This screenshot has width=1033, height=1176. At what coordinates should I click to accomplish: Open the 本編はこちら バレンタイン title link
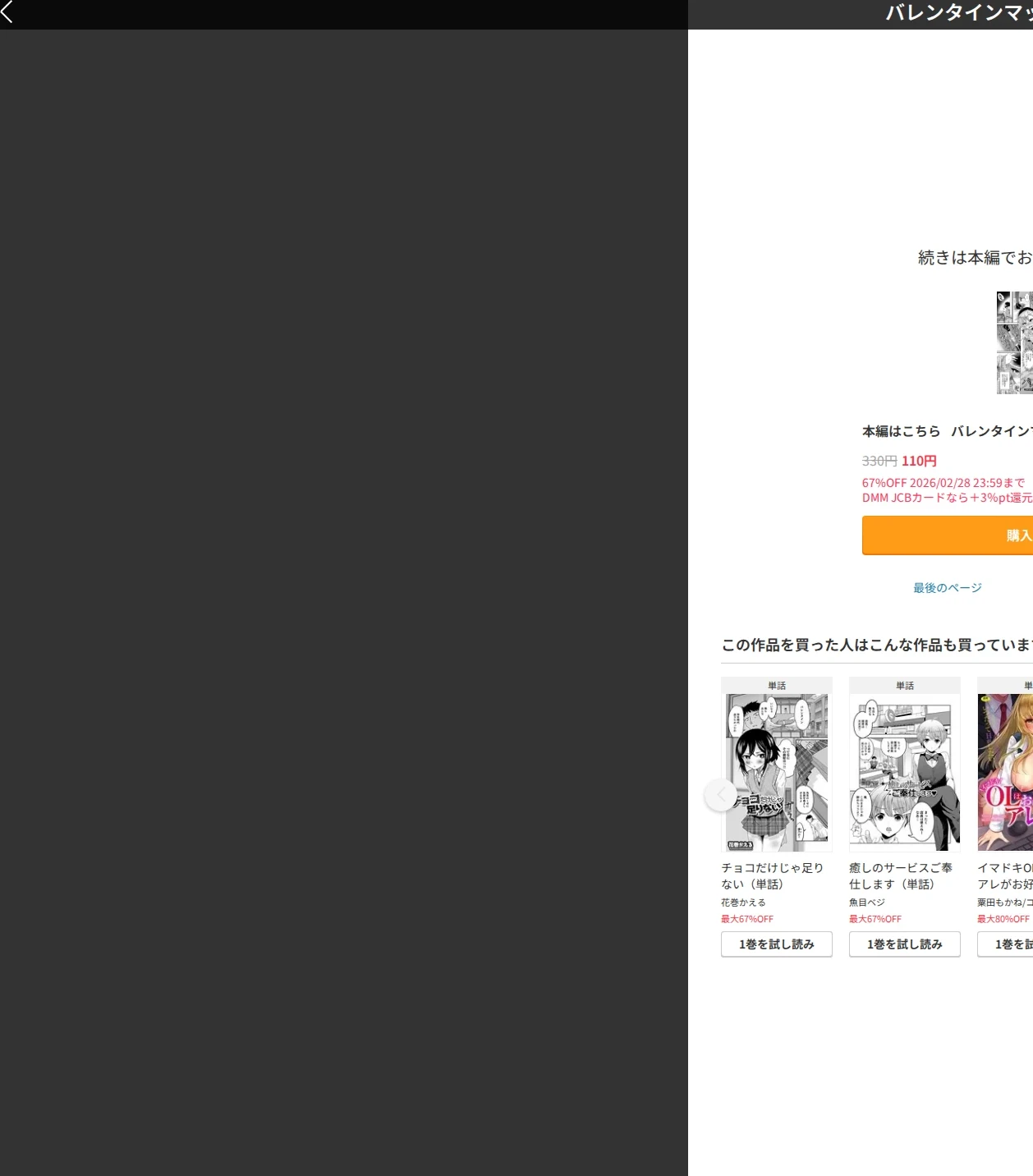948,431
